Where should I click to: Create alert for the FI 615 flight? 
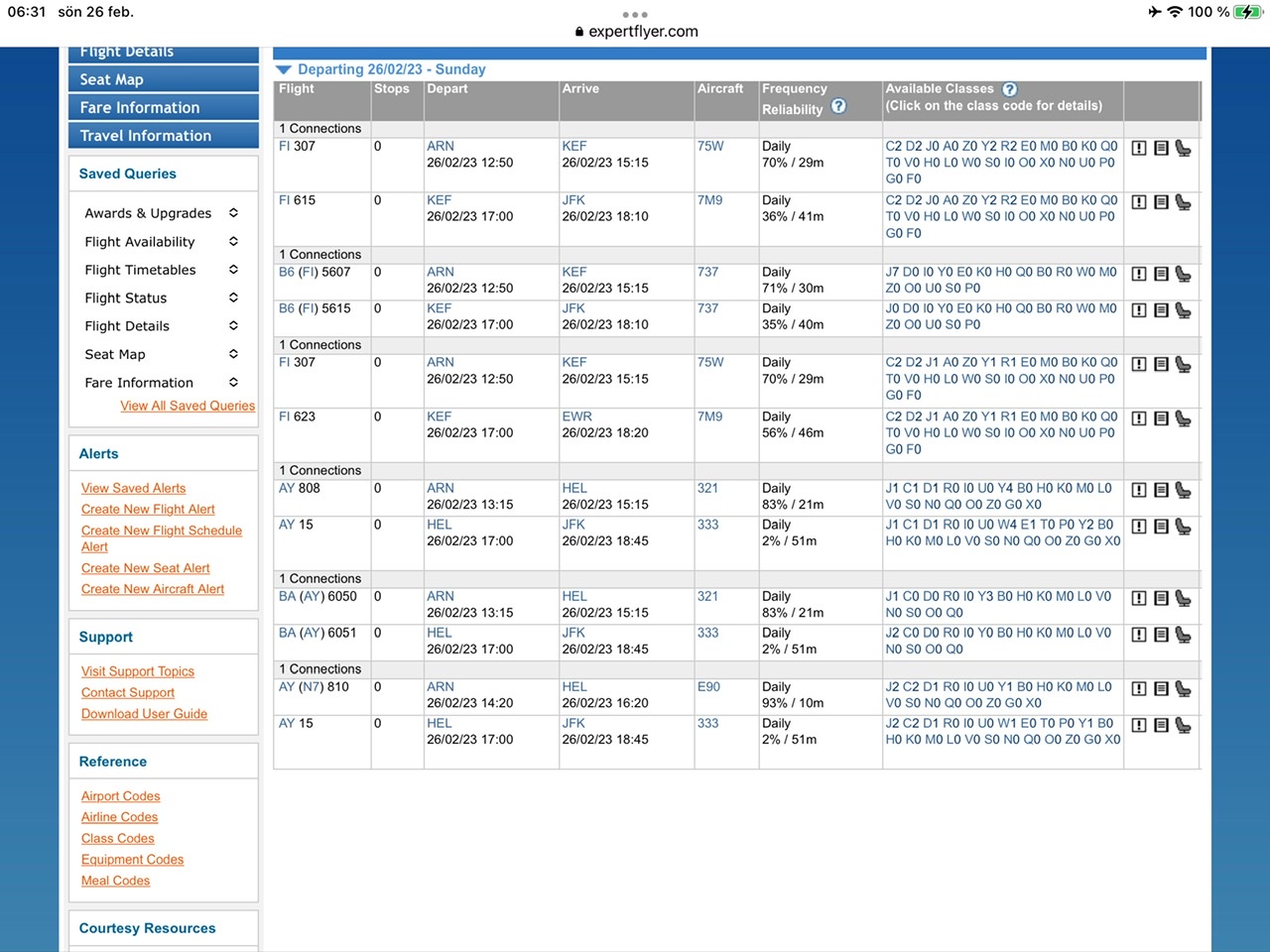tap(1139, 202)
